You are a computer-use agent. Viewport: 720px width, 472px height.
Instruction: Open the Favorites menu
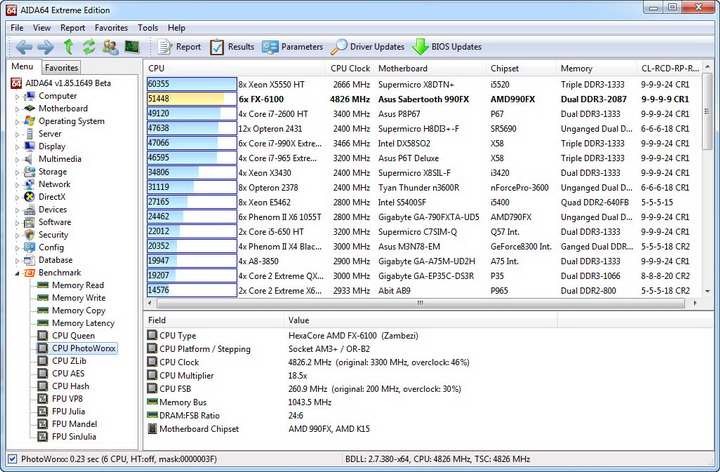111,28
